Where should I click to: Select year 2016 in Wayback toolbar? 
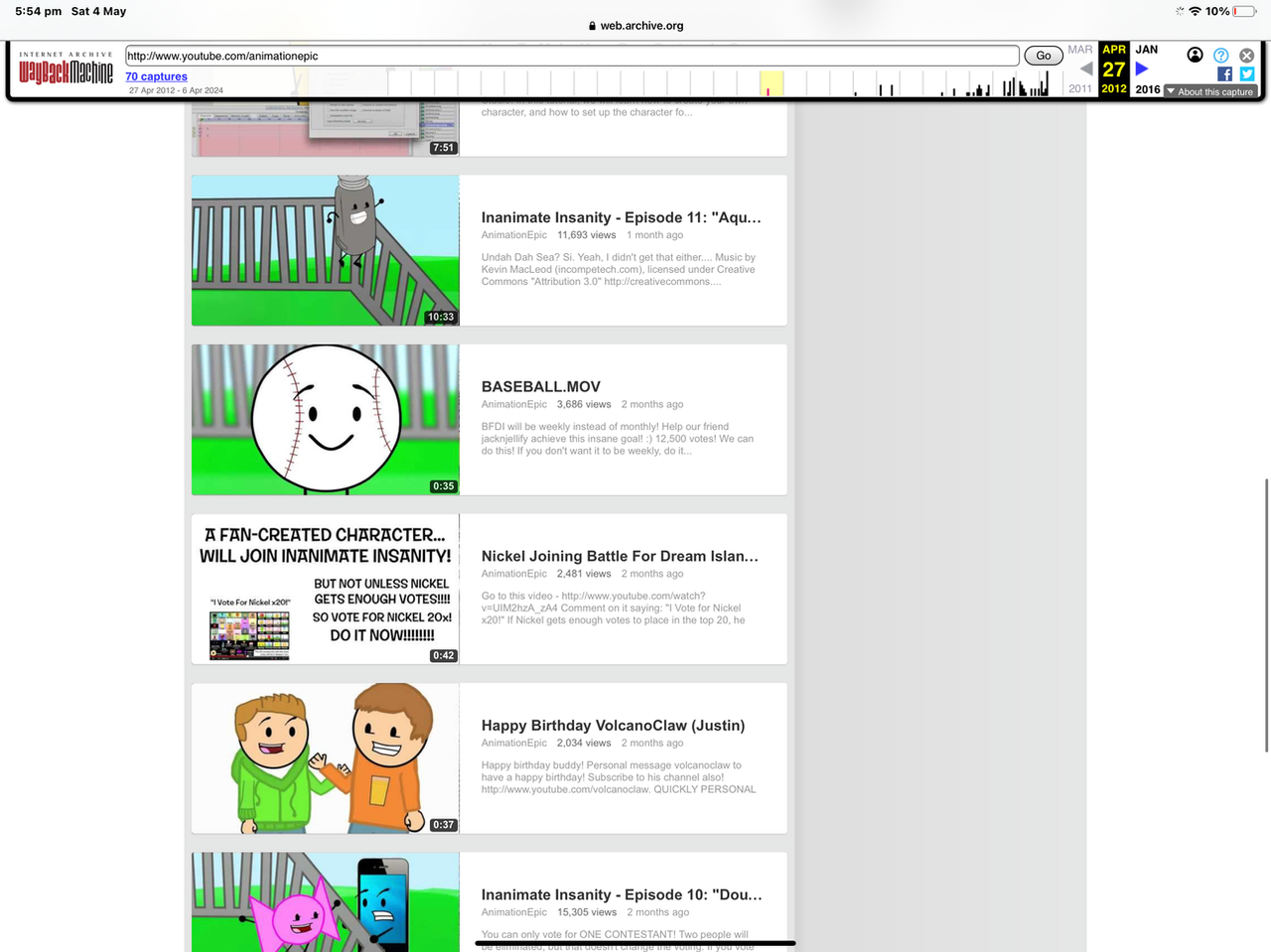tap(1148, 89)
